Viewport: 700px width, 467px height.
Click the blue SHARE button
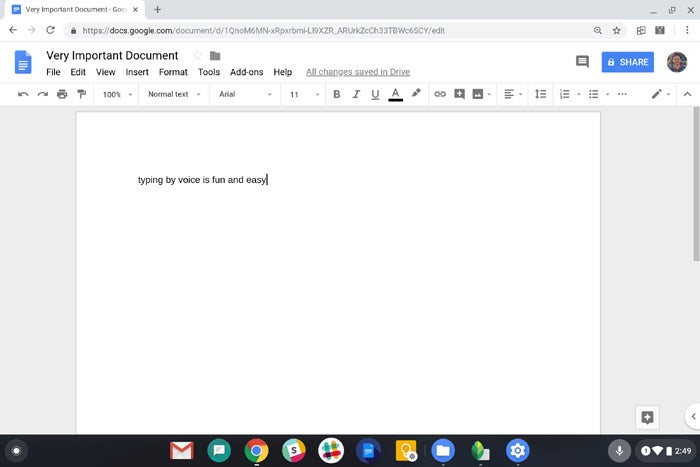click(x=628, y=62)
